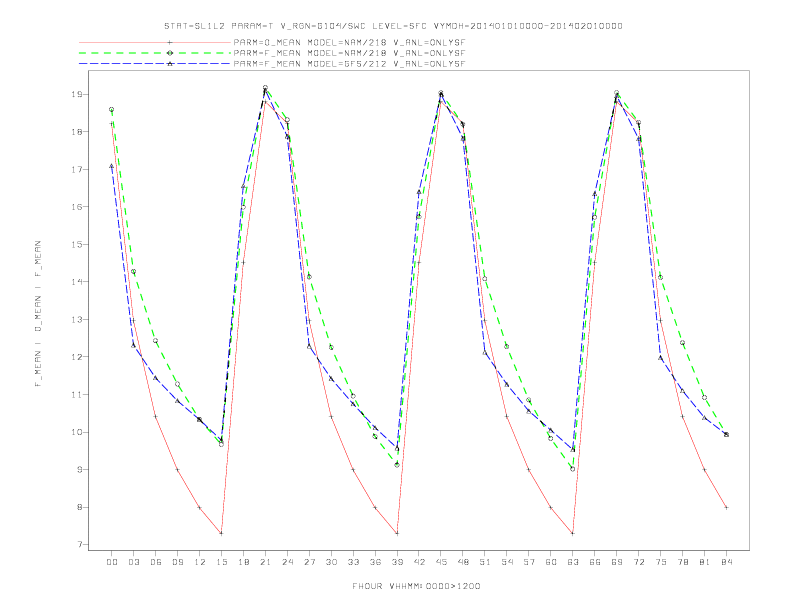Viewport: 792px width, 612px height.
Task: Click x-axis forecast hour label 18
Action: click(243, 562)
